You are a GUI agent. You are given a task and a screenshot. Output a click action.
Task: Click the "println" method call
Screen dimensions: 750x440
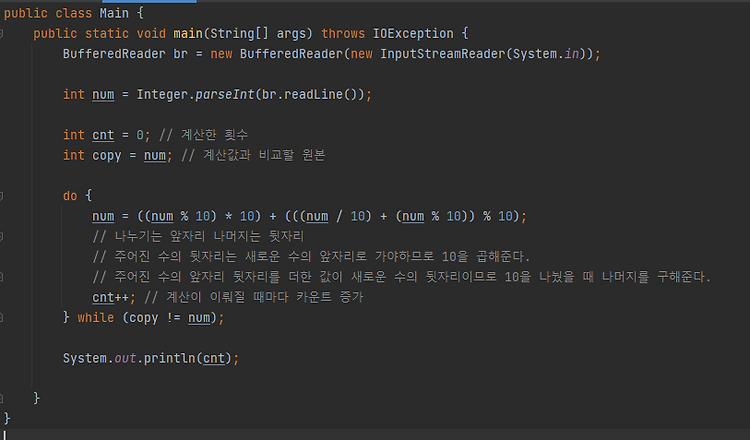click(170, 358)
